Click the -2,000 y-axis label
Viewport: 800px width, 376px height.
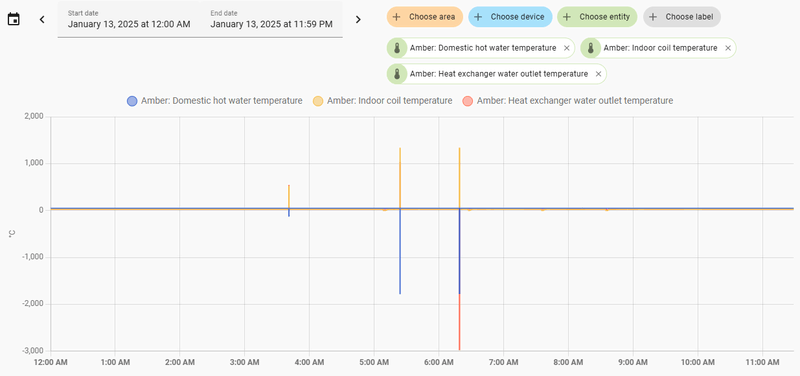(34, 304)
